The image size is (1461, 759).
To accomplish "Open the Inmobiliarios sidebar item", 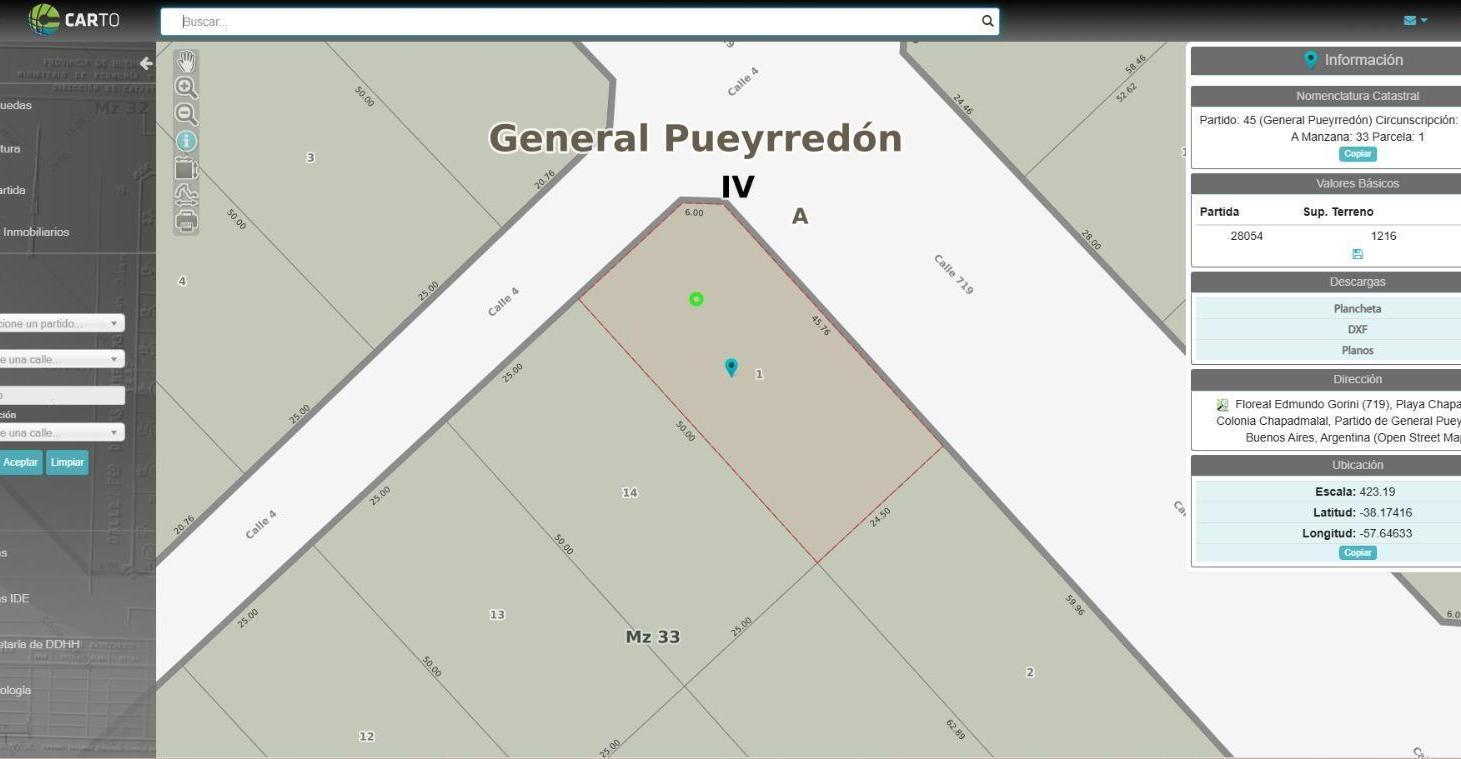I will [x=36, y=232].
